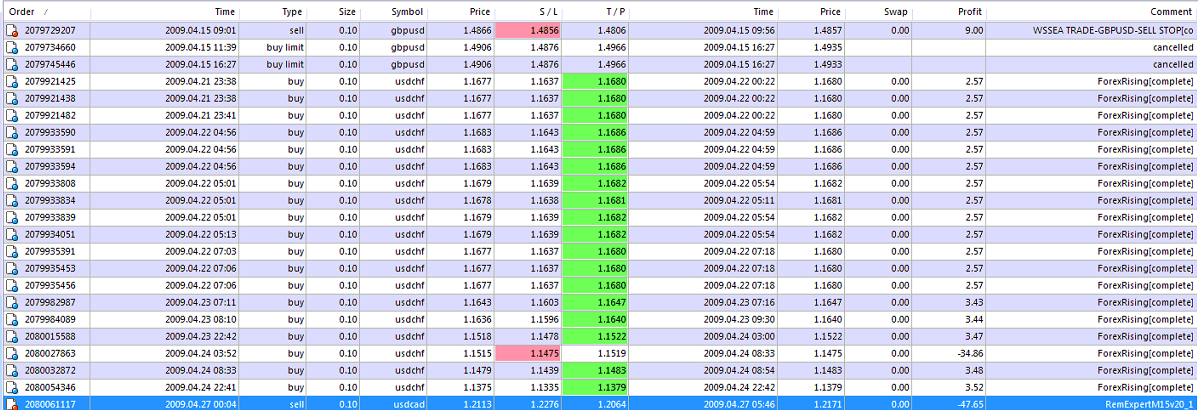Click the close time 2009.04.27 05:46
This screenshot has height=410, width=1198.
pos(739,404)
